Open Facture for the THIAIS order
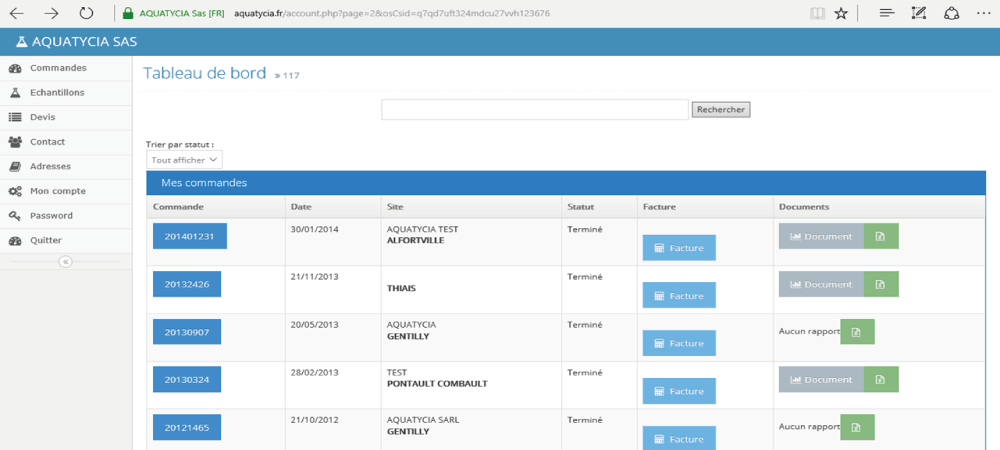Image resolution: width=1000 pixels, height=450 pixels. pyautogui.click(x=679, y=296)
